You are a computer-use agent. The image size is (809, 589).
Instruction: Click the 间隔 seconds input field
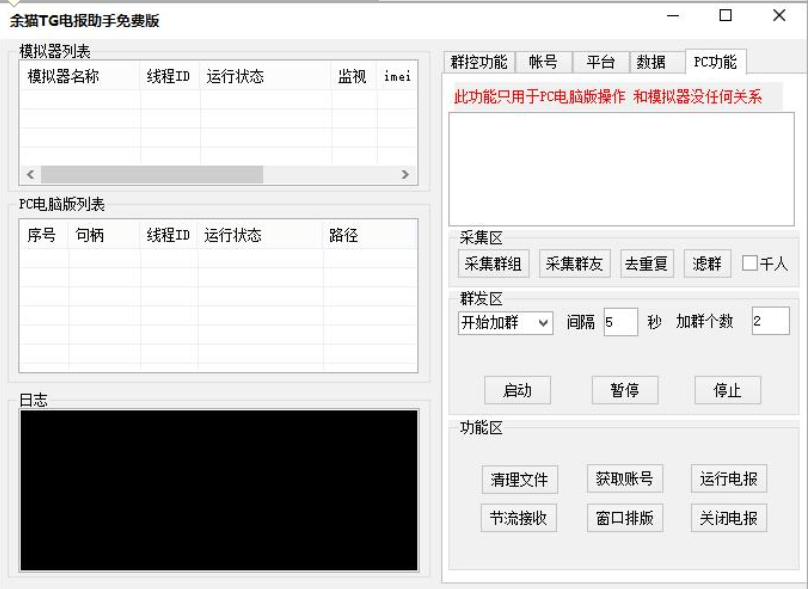pyautogui.click(x=620, y=322)
